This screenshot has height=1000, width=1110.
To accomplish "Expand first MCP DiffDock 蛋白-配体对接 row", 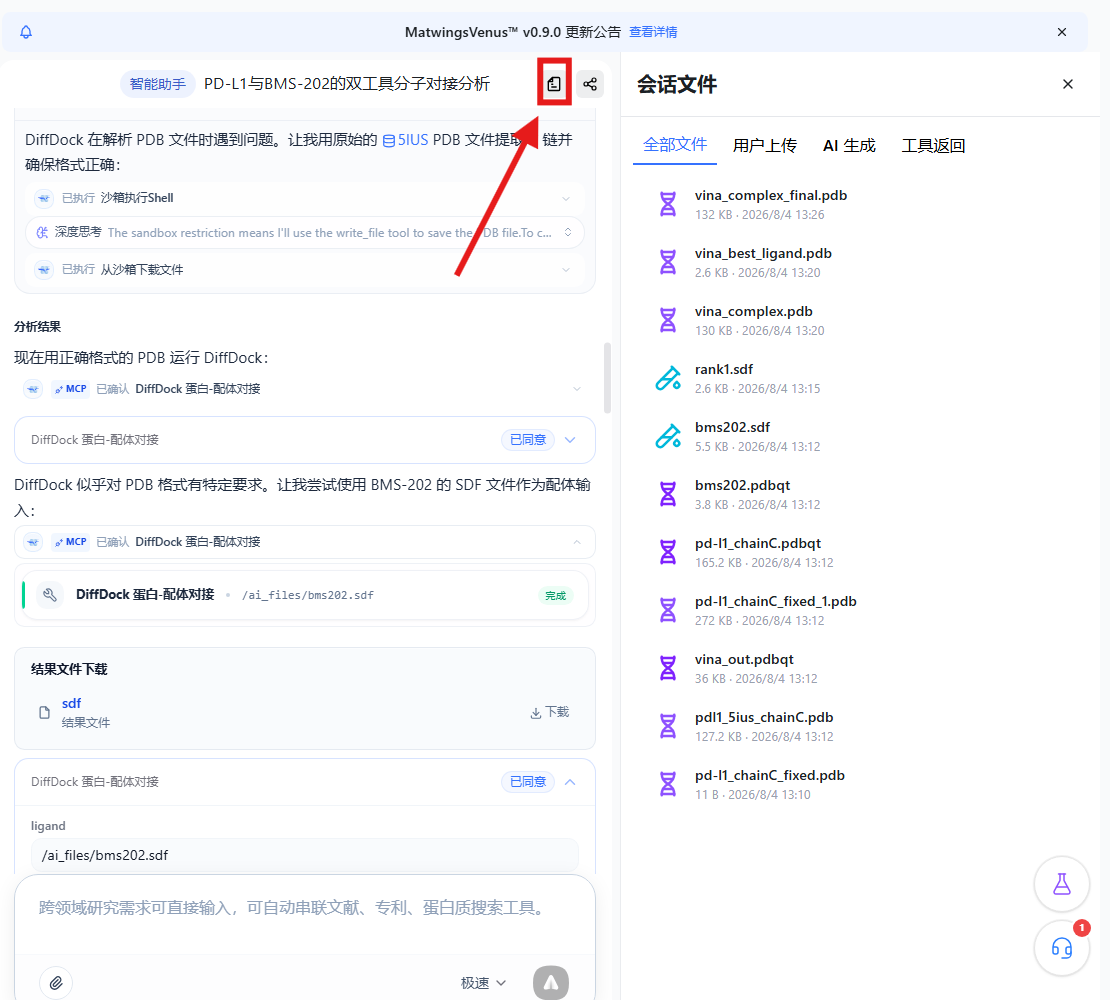I will [x=304, y=389].
